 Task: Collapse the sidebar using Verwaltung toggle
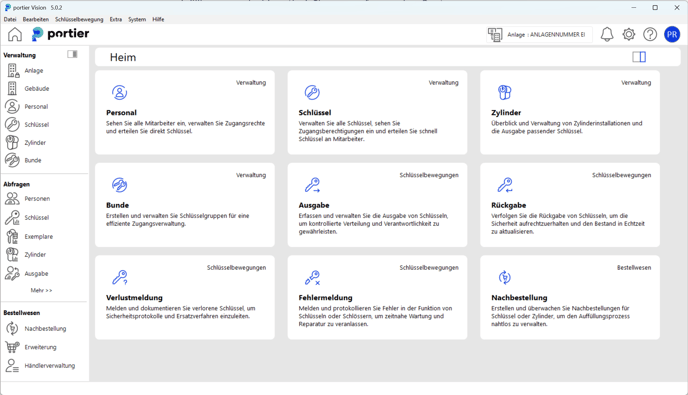72,54
